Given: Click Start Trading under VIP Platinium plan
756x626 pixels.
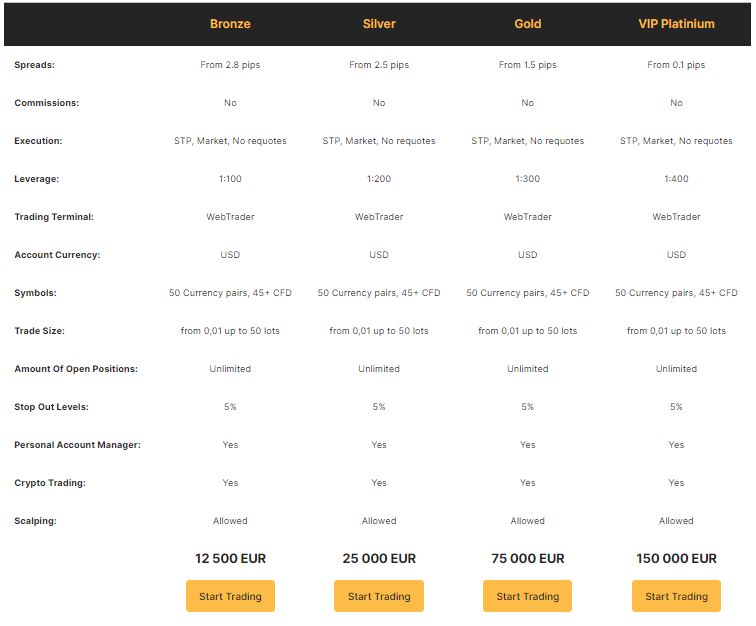Looking at the screenshot, I should (x=676, y=596).
